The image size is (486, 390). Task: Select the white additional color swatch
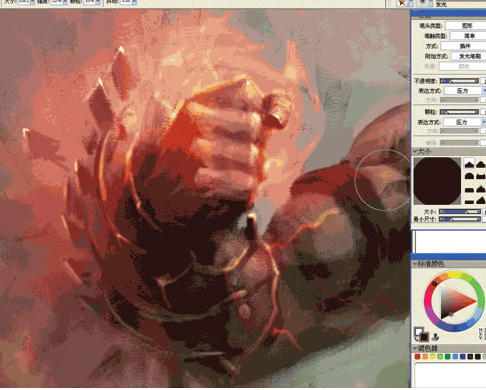[418, 331]
